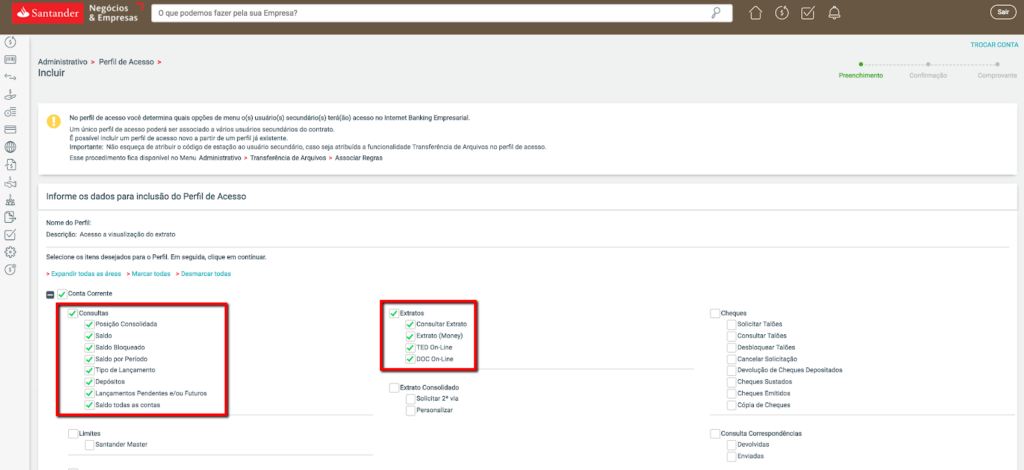Open the globe icon in the left sidebar

point(10,147)
